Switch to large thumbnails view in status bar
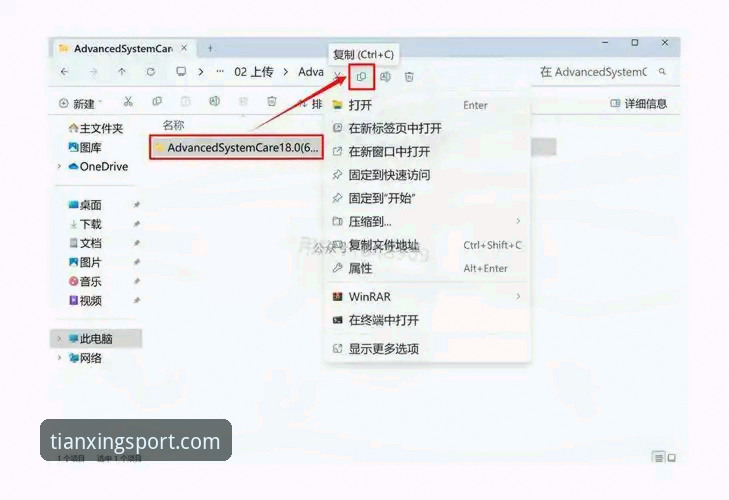Screen dimensions: 729x500 (x=672, y=458)
